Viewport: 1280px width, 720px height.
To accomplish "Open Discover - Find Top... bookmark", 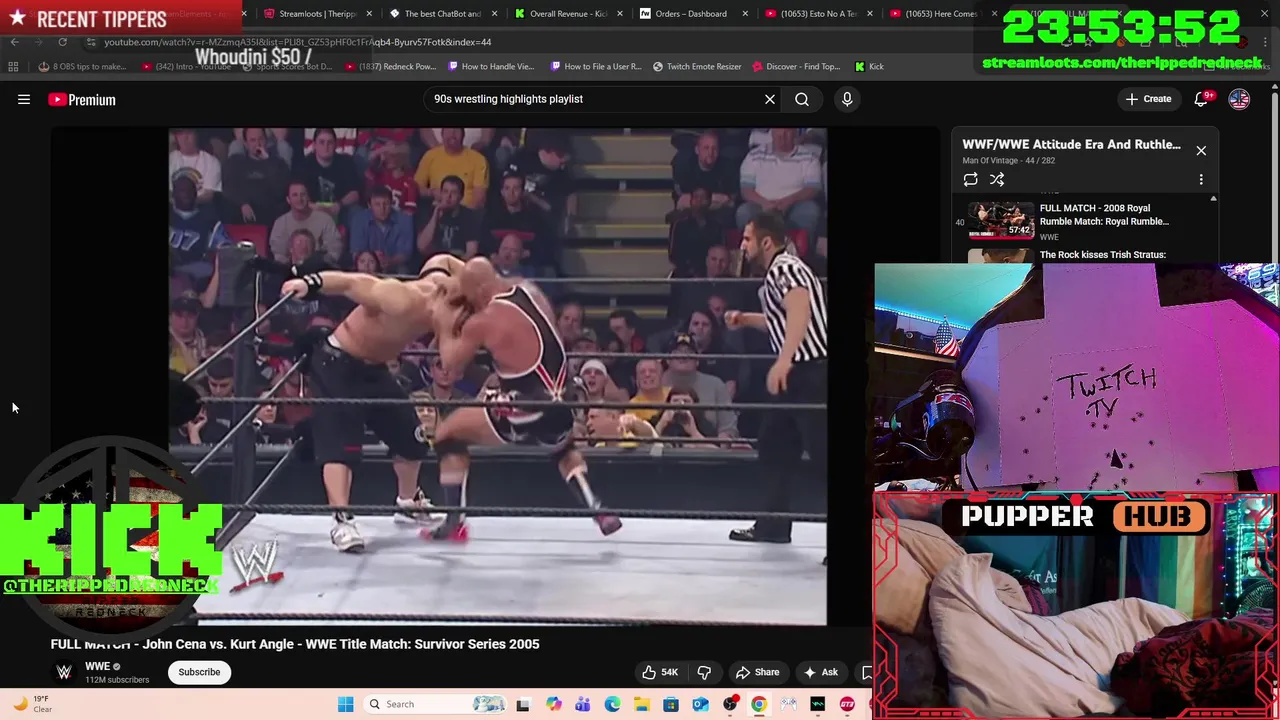I will click(x=796, y=67).
